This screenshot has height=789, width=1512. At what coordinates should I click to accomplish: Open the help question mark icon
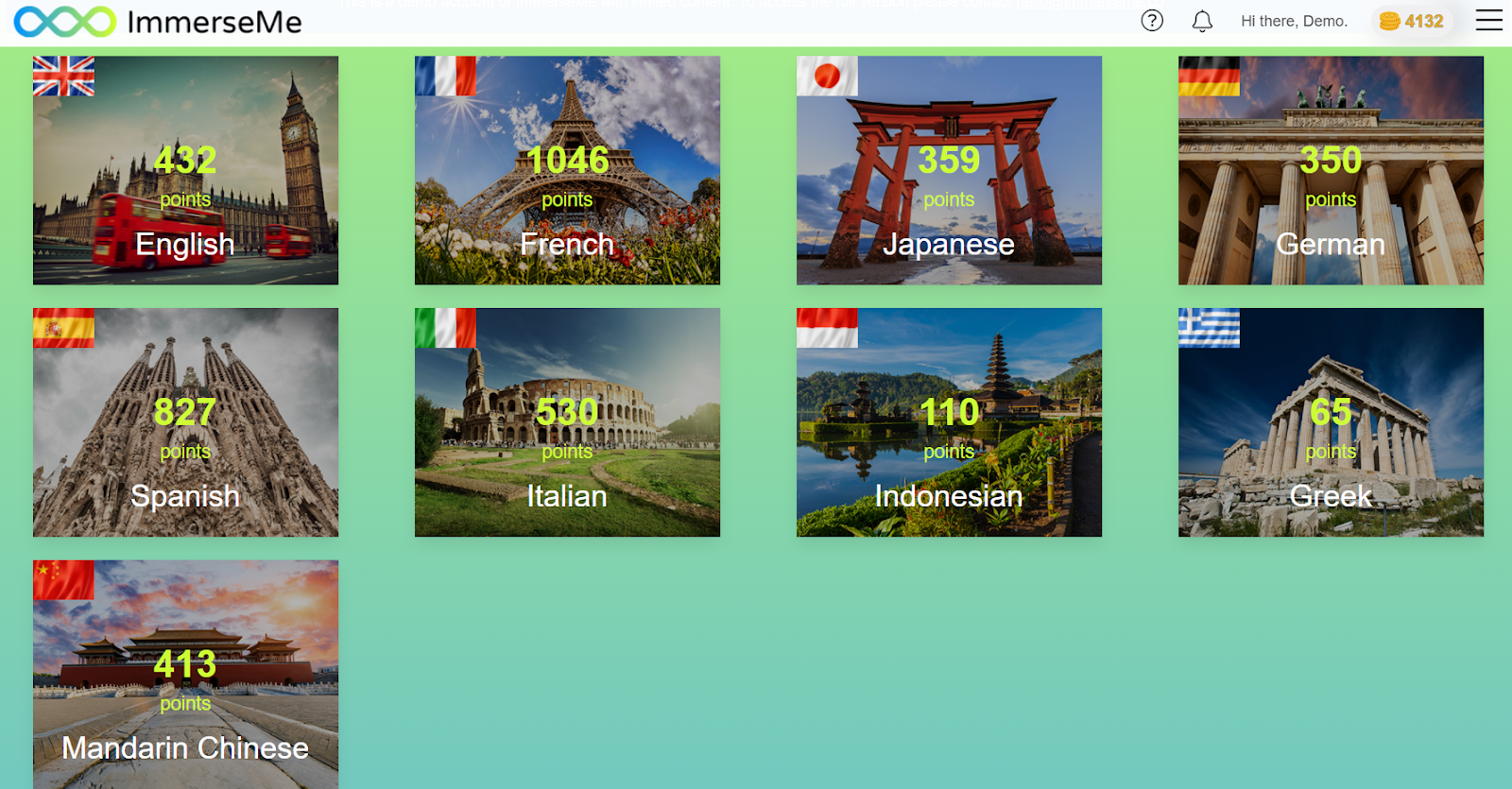click(1152, 21)
